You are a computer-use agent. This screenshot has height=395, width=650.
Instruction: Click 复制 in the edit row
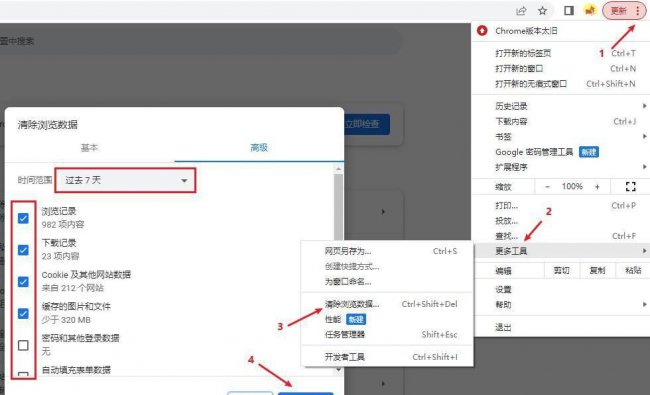coord(597,271)
